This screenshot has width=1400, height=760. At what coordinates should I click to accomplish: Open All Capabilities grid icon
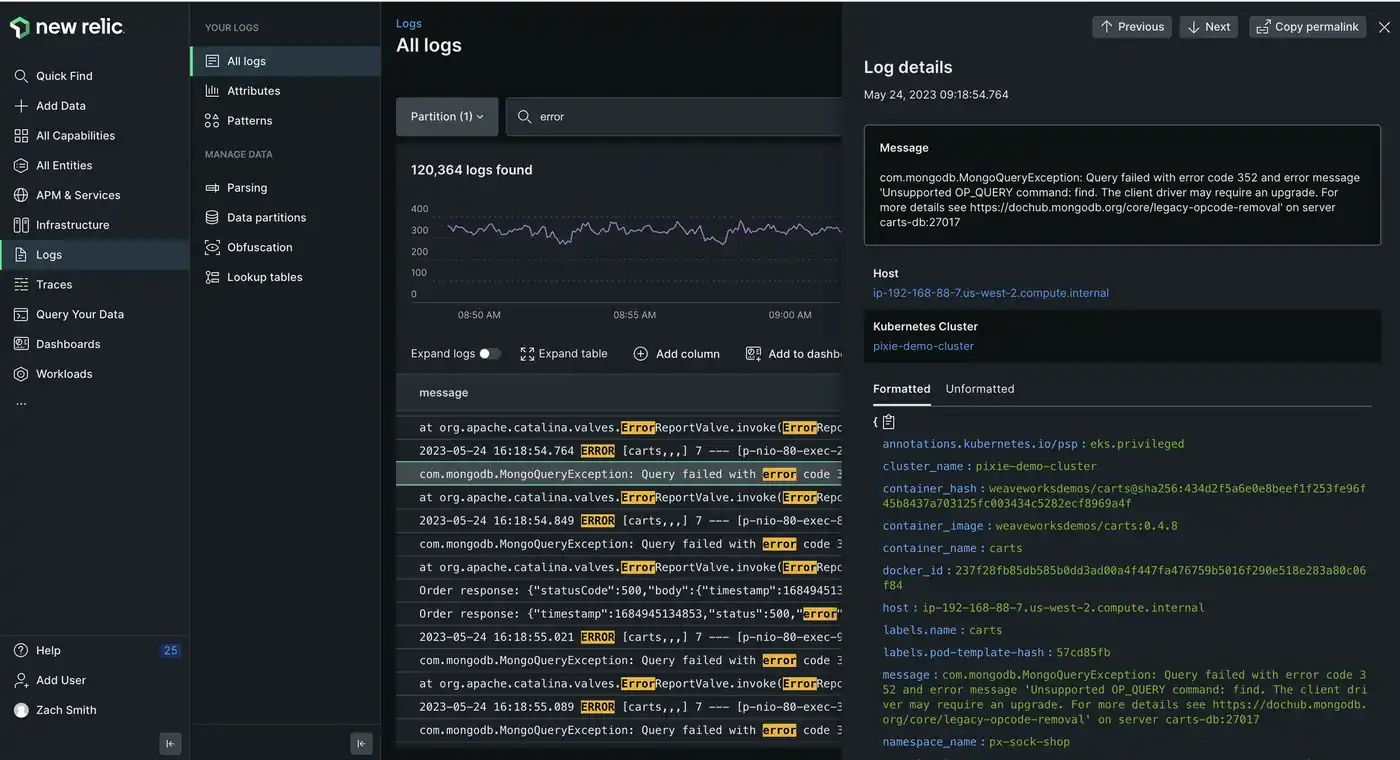click(x=21, y=136)
